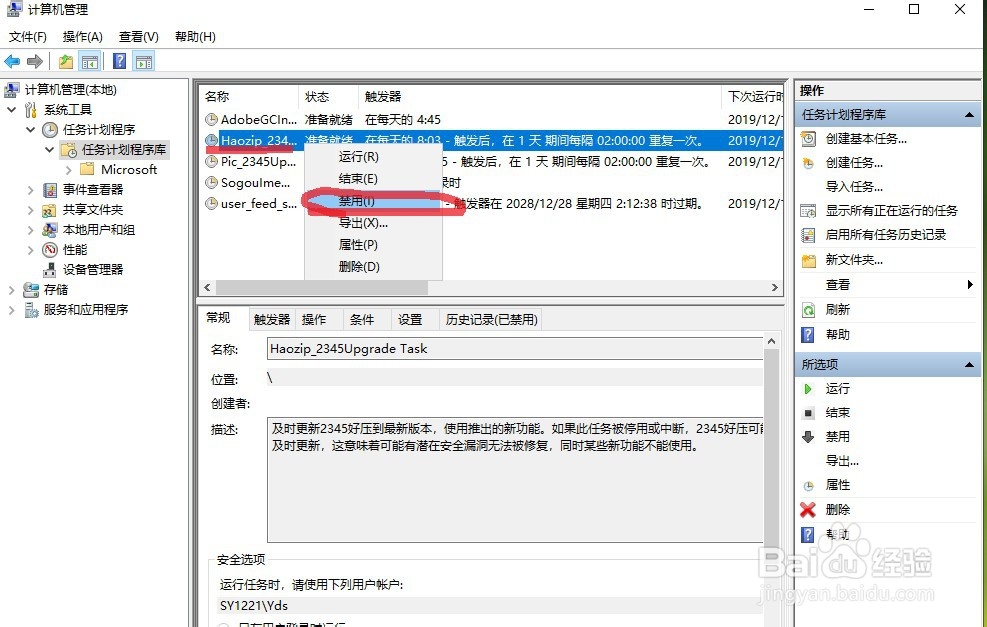Click the black 结束 stop icon
Image resolution: width=987 pixels, height=627 pixels.
808,413
